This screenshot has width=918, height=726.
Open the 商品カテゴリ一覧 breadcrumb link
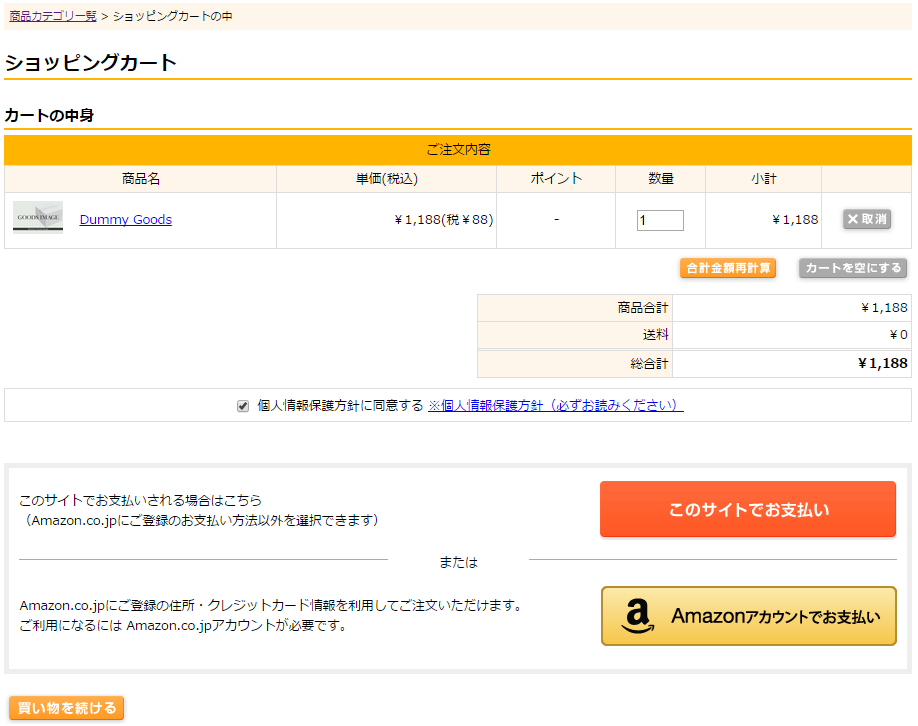point(53,16)
